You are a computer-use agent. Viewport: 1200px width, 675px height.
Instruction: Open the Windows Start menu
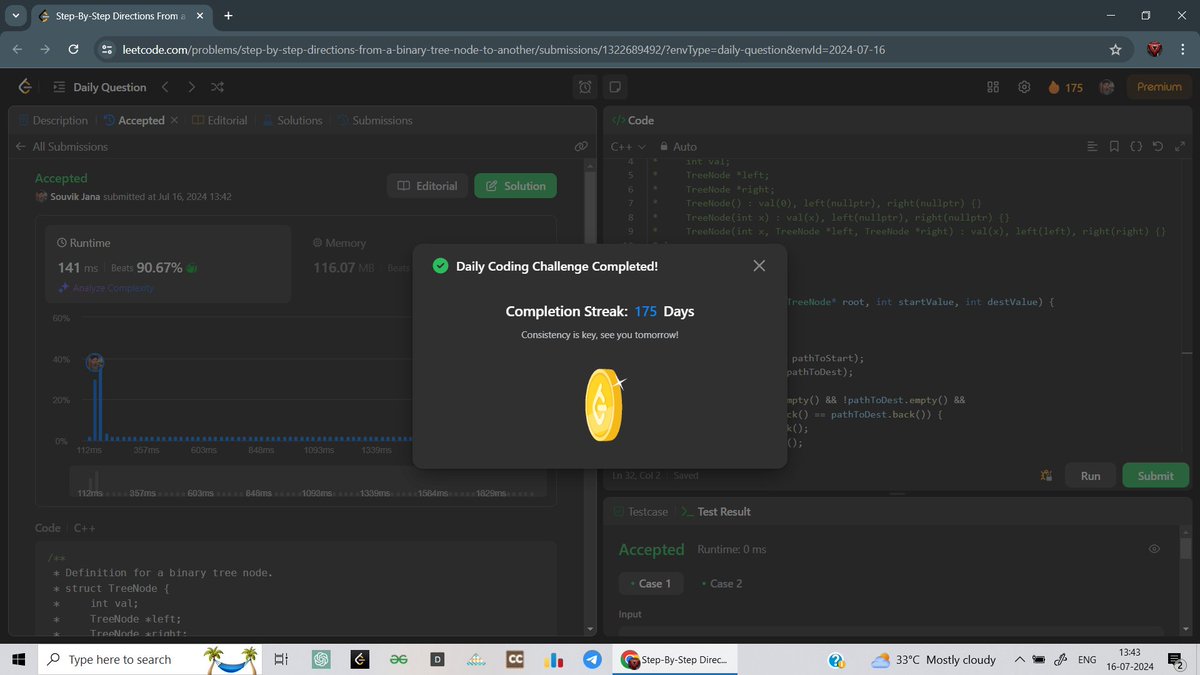coord(18,659)
